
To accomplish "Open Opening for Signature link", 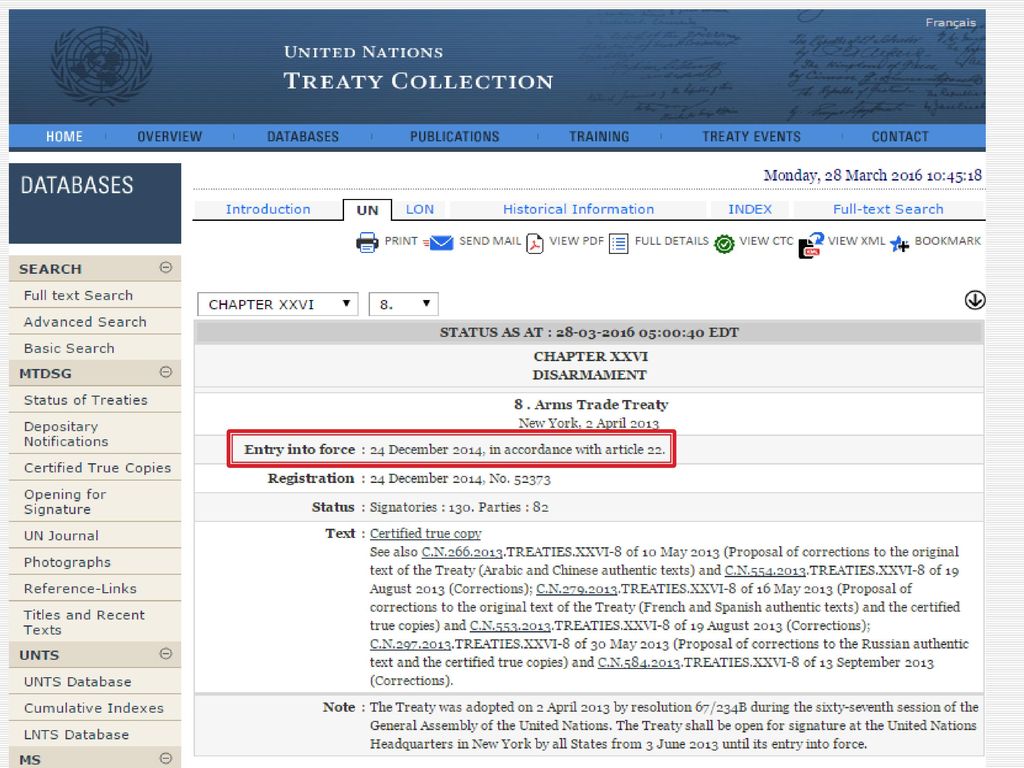I will 65,502.
